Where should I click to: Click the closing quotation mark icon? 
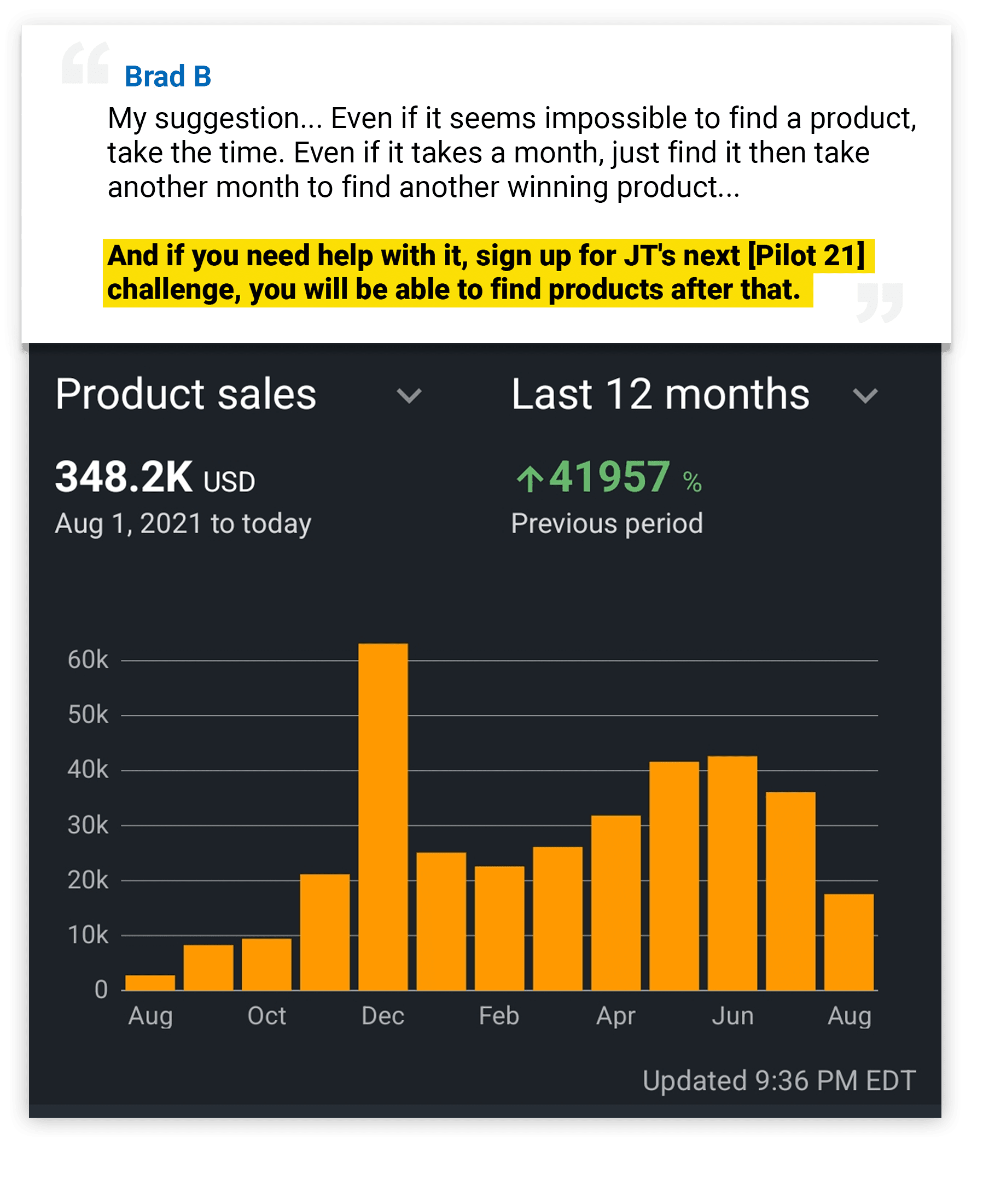click(880, 302)
